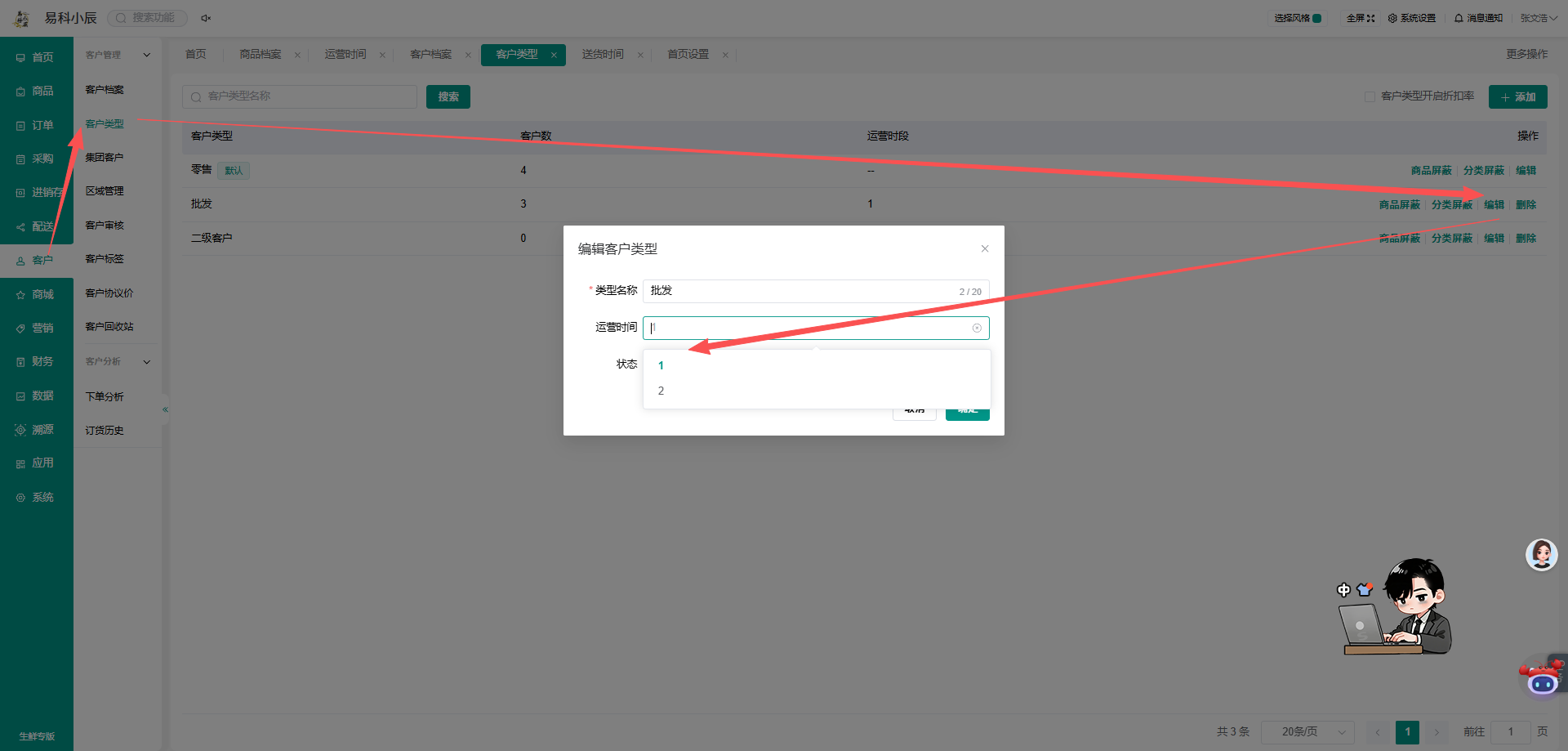Click the 添加 button
Image resolution: width=1568 pixels, height=751 pixels.
coord(1517,96)
